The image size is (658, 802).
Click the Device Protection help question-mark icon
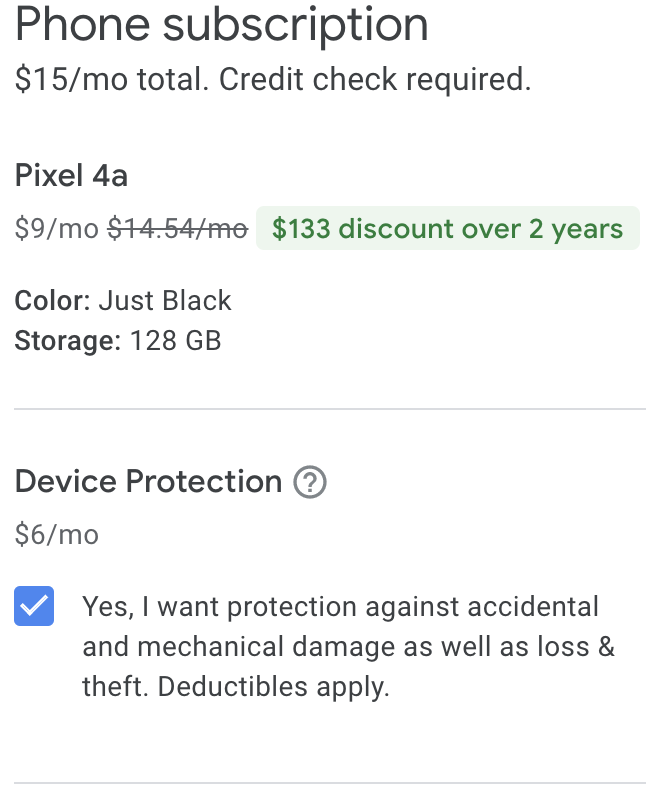point(310,483)
